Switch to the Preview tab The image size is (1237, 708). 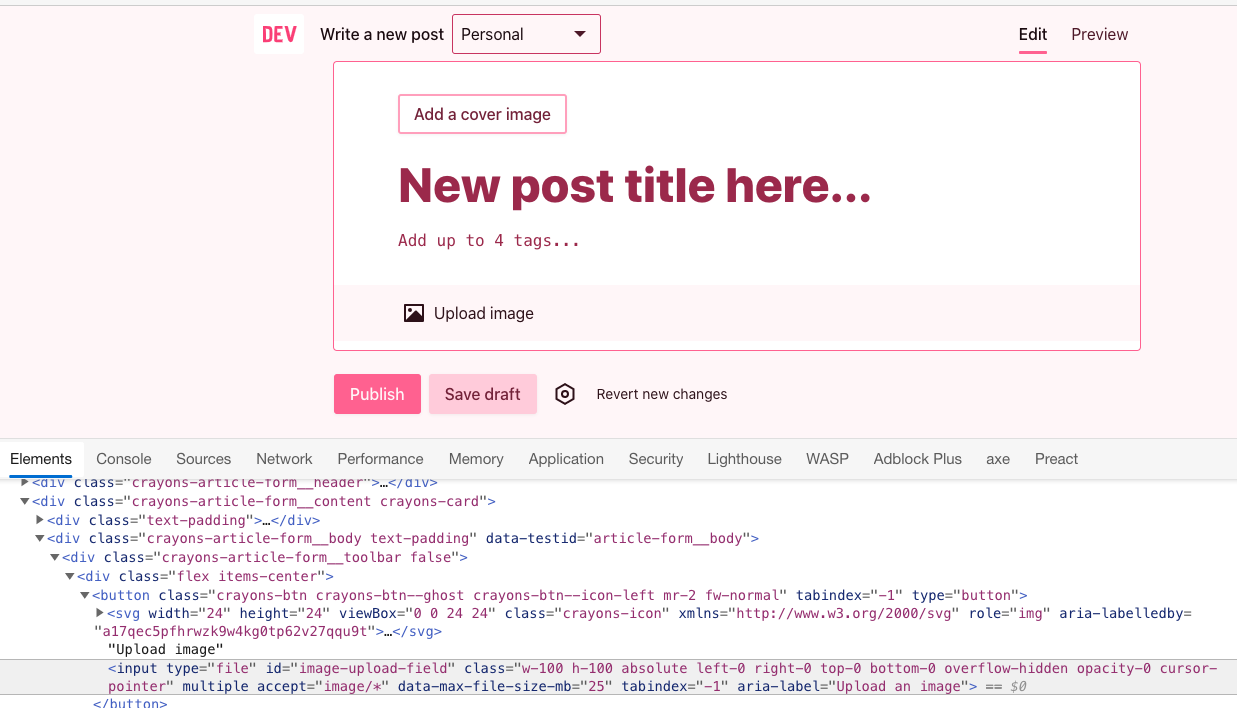pos(1099,33)
